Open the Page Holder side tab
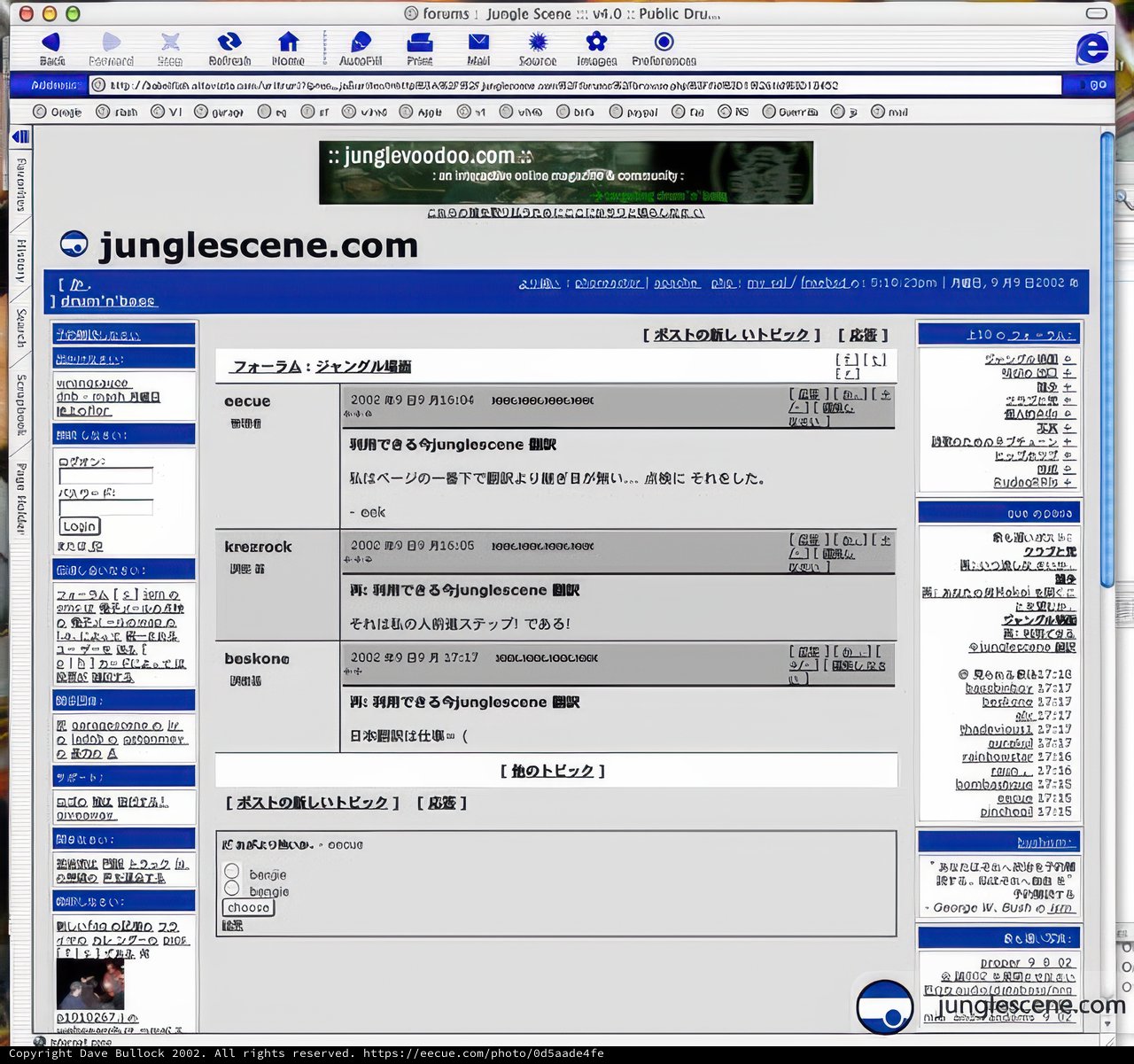1134x1064 pixels. point(21,499)
